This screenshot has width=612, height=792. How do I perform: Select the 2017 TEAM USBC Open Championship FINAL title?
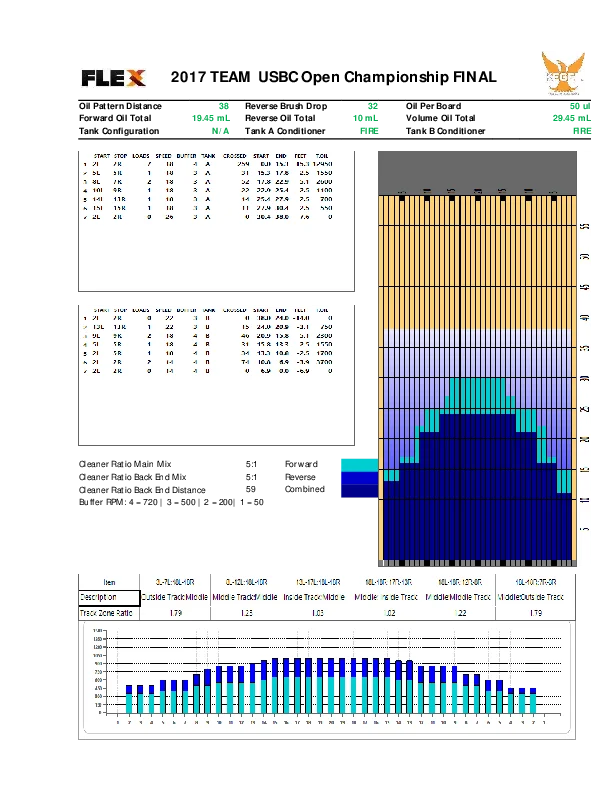click(x=333, y=77)
